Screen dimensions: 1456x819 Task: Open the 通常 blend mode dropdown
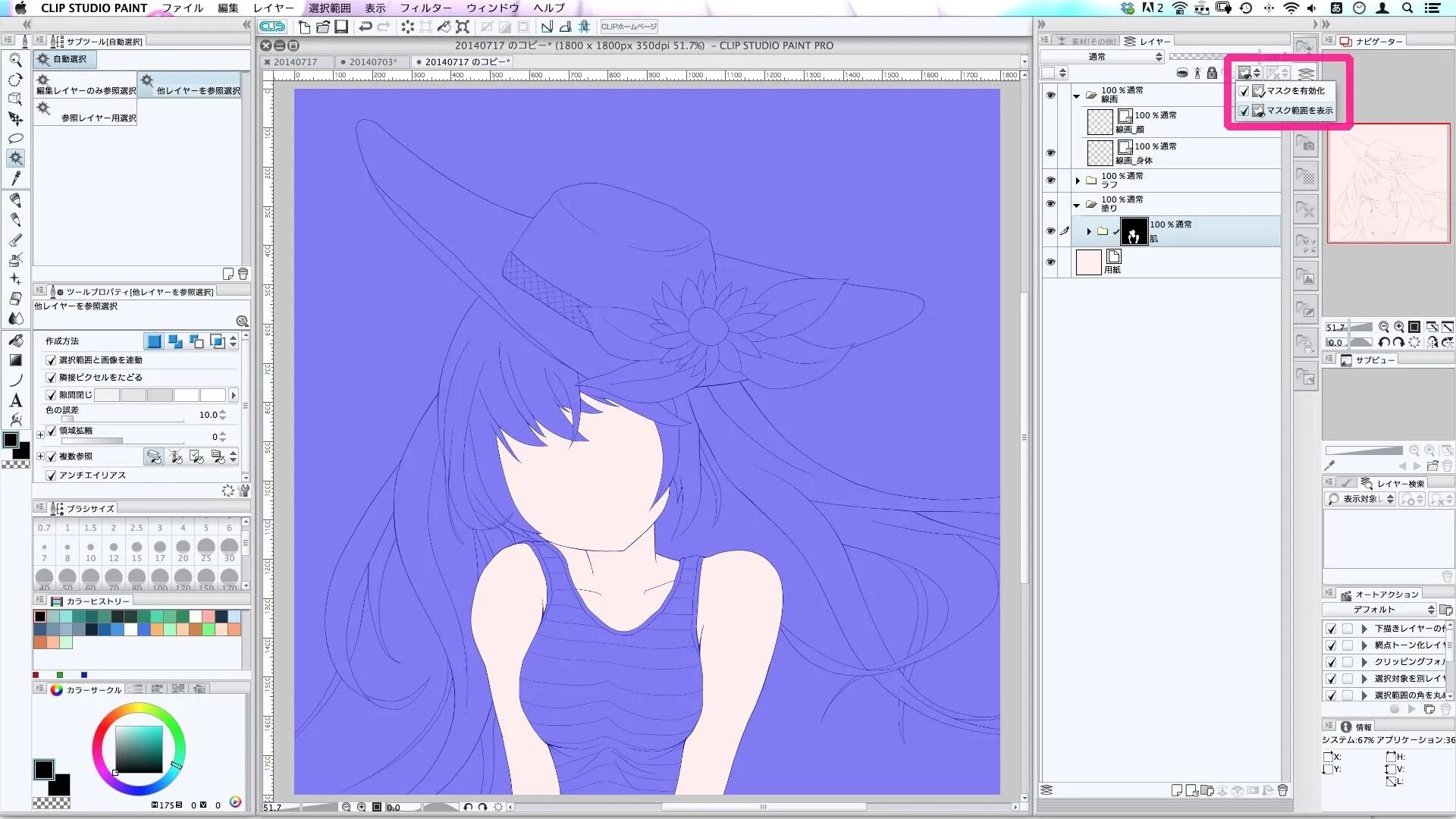1102,57
